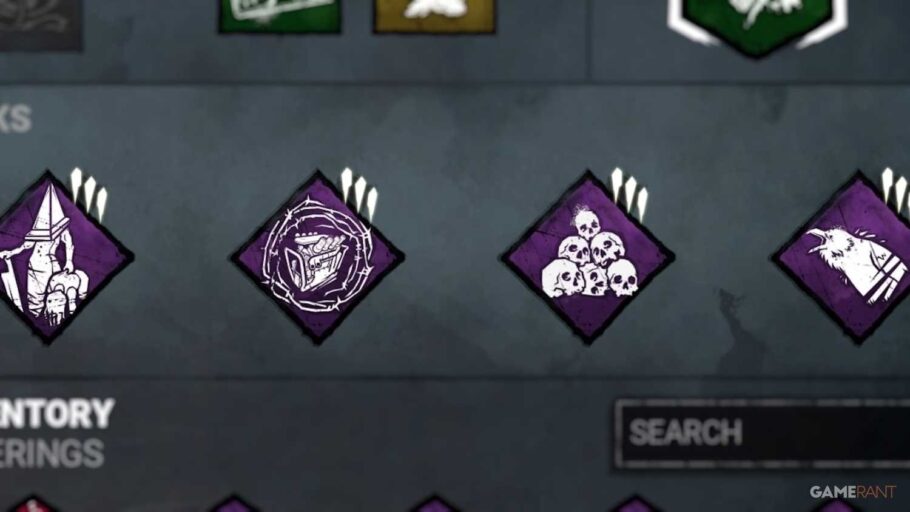Click the Search input field
This screenshot has height=512, width=910.
click(x=763, y=433)
